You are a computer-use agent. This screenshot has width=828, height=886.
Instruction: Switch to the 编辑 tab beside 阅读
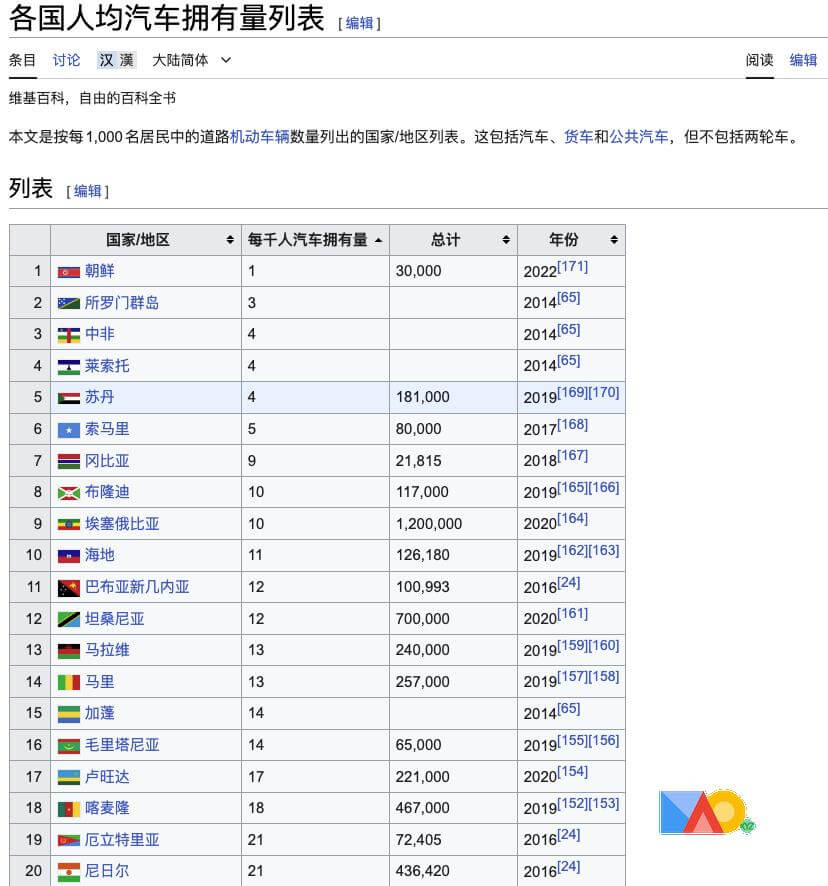803,60
